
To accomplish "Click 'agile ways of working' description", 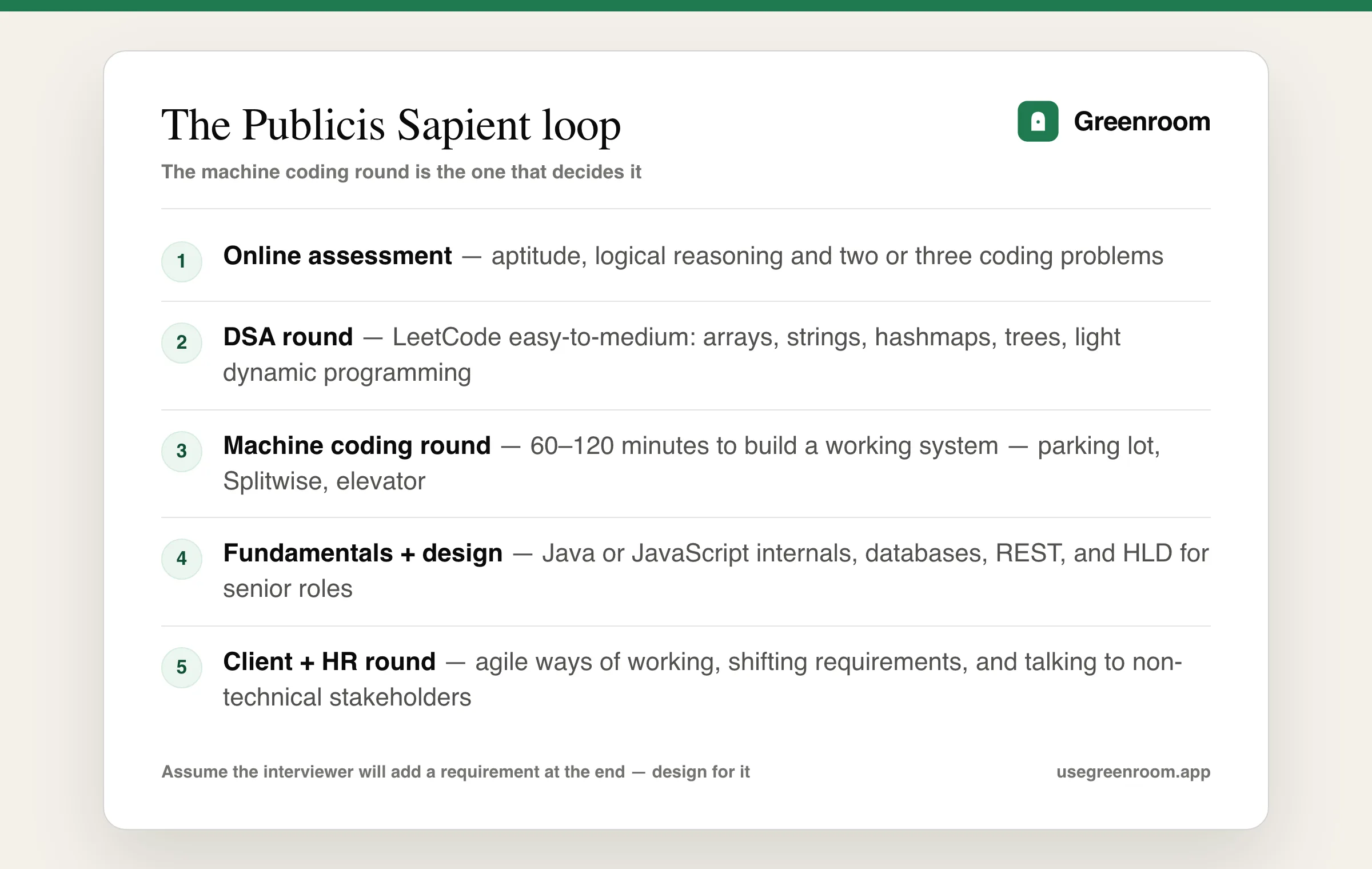I will tap(828, 662).
